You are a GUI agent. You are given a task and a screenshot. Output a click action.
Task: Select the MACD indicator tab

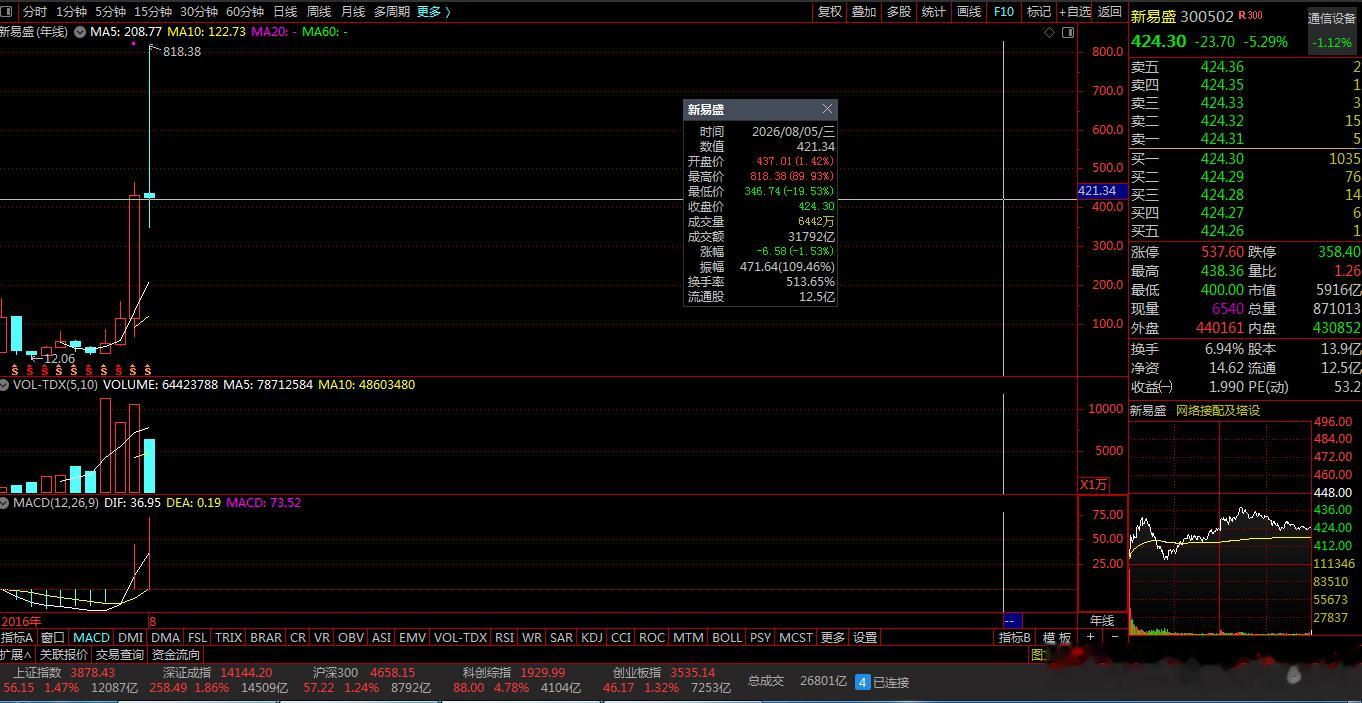point(91,637)
